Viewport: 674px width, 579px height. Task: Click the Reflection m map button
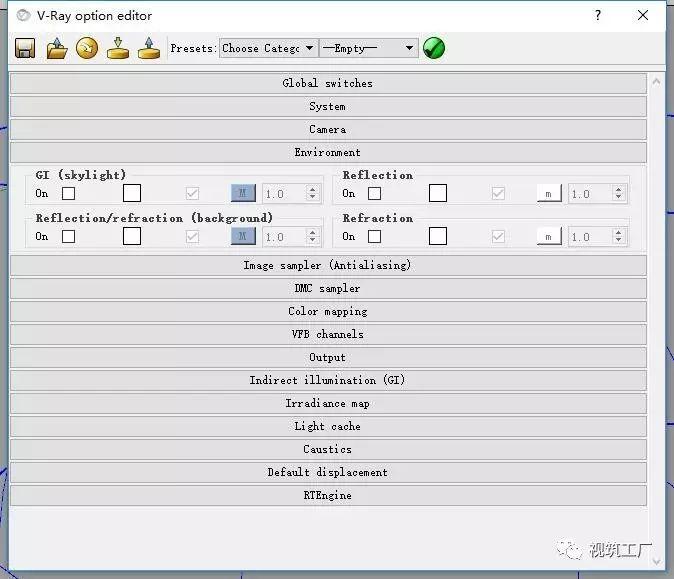[x=549, y=193]
